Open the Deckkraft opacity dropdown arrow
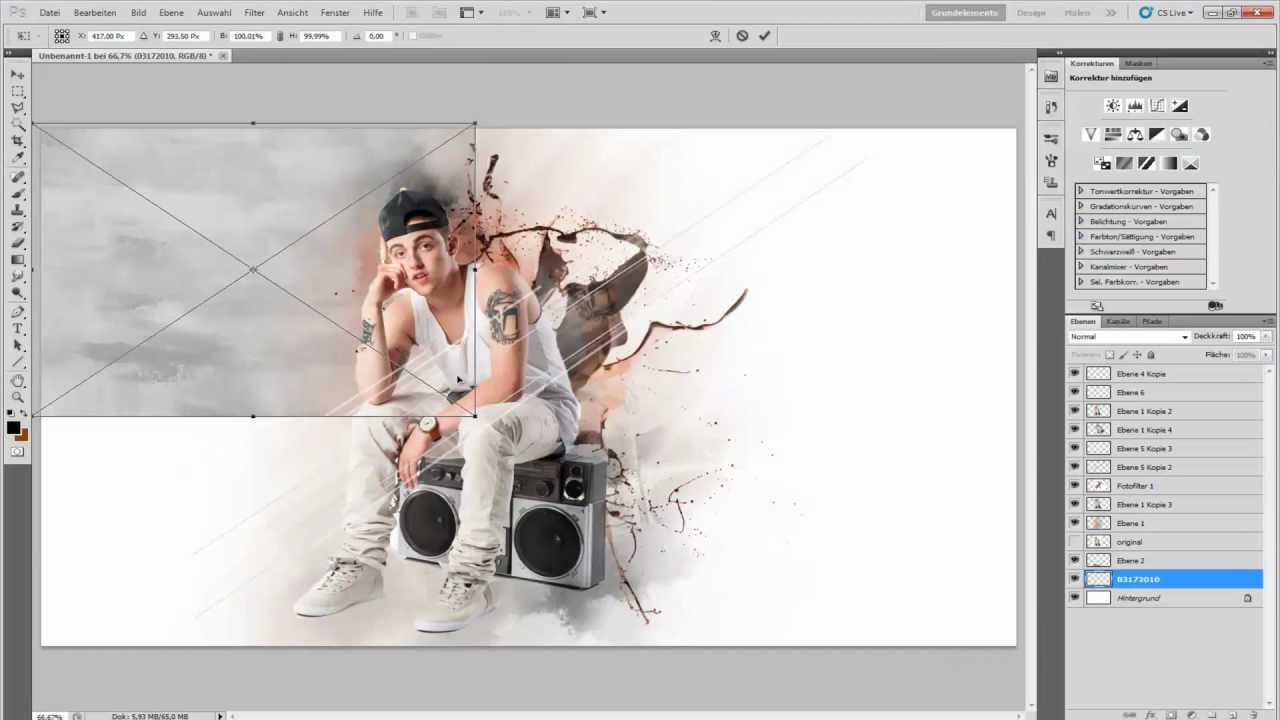1280x720 pixels. point(1266,337)
